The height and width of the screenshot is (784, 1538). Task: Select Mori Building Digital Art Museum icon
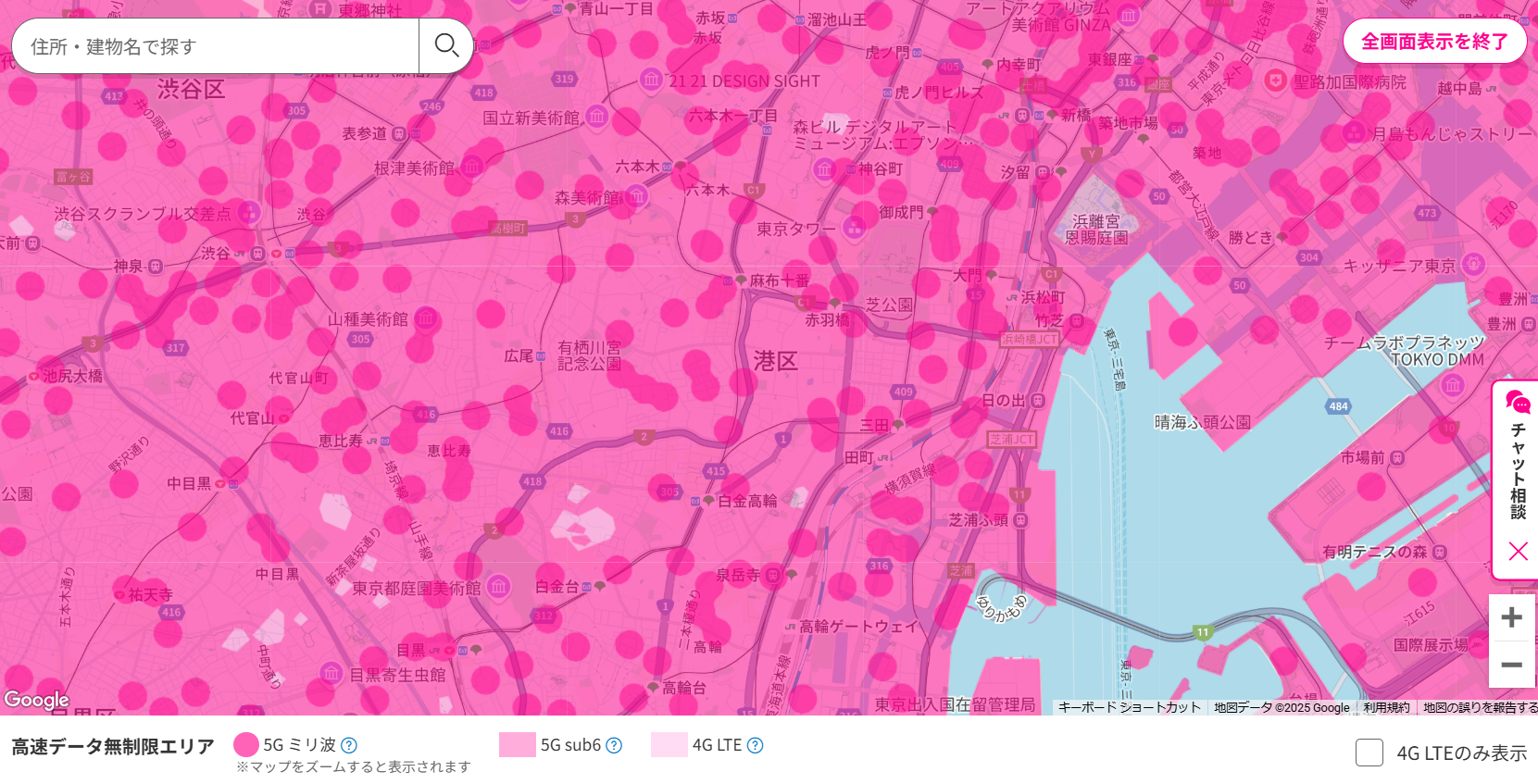824,168
